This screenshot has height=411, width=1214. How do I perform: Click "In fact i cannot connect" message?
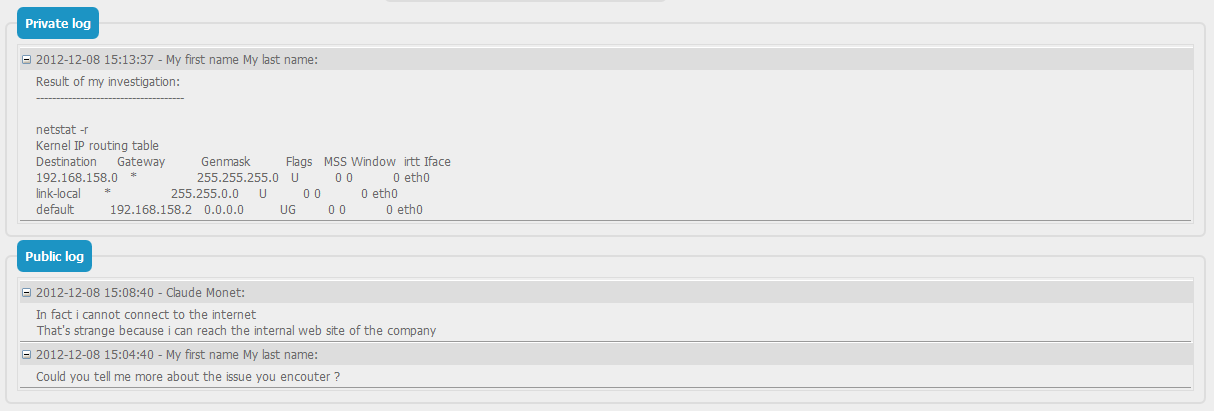pos(146,315)
